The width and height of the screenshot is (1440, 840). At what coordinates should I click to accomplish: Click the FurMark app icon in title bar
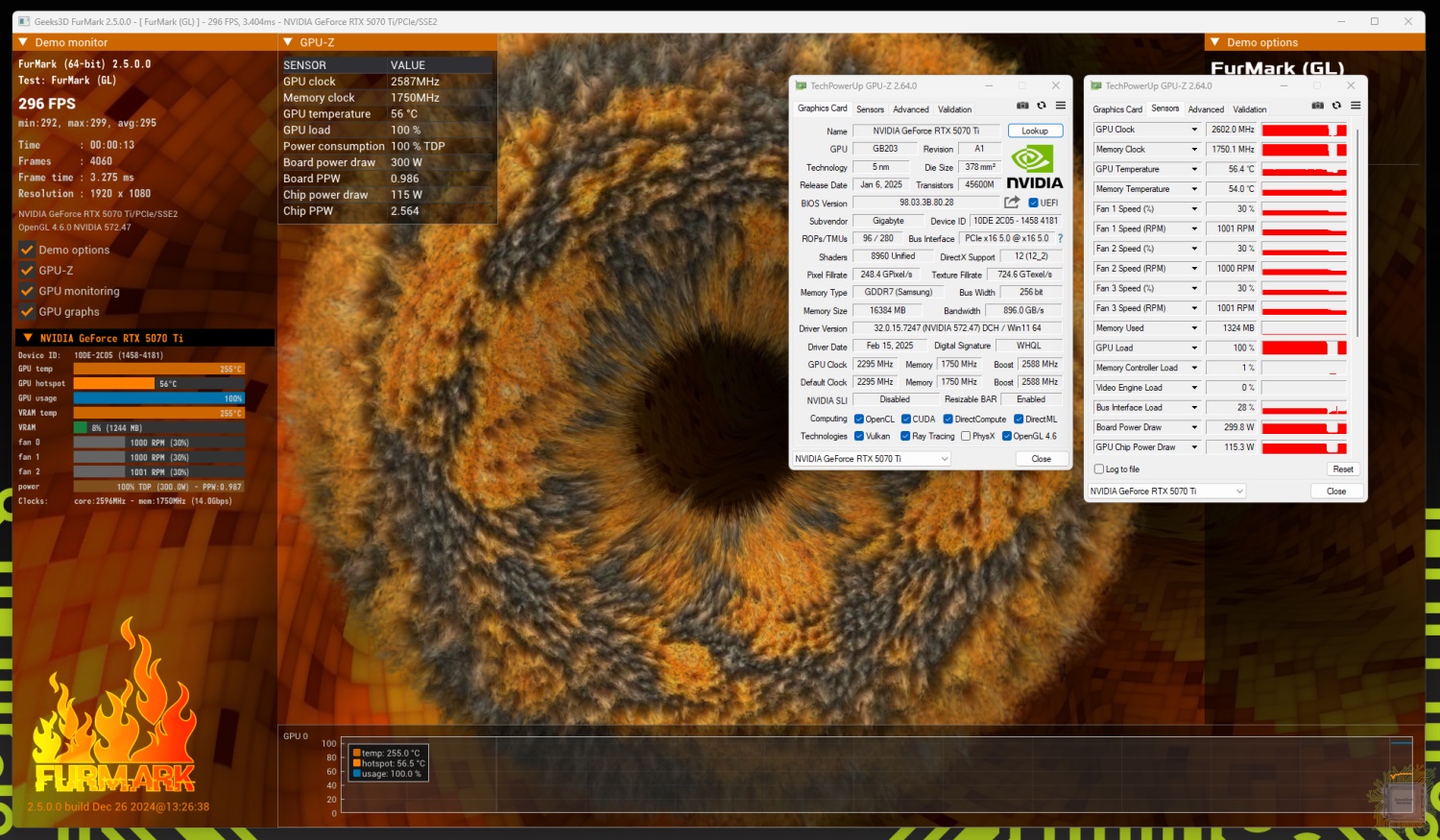click(24, 21)
